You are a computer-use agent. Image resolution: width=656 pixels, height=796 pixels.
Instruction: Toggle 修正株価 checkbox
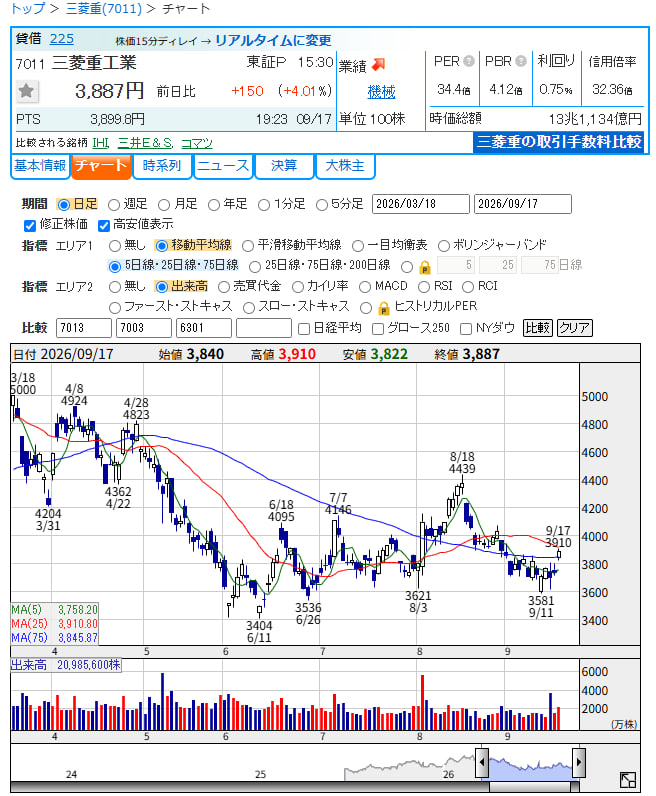click(30, 225)
